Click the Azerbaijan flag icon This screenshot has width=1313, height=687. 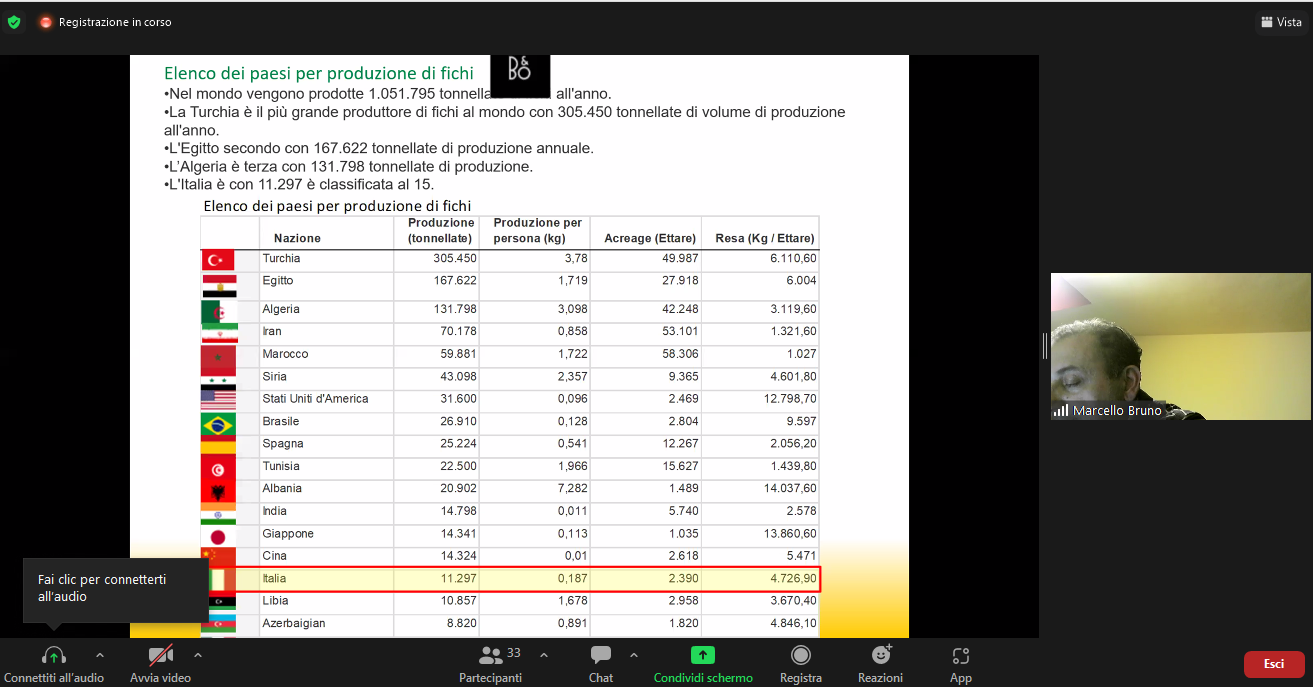coord(218,625)
